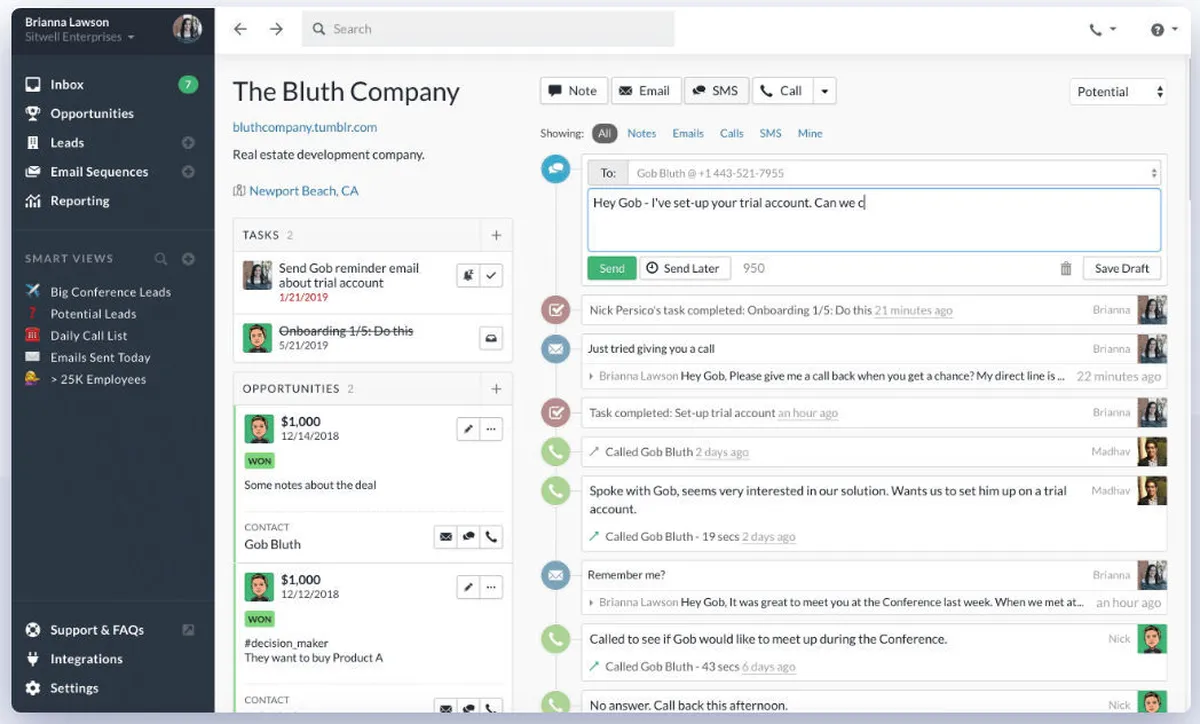Screen dimensions: 1200x724
Task: Send SMS to contact Gob Bluth
Action: [x=468, y=537]
